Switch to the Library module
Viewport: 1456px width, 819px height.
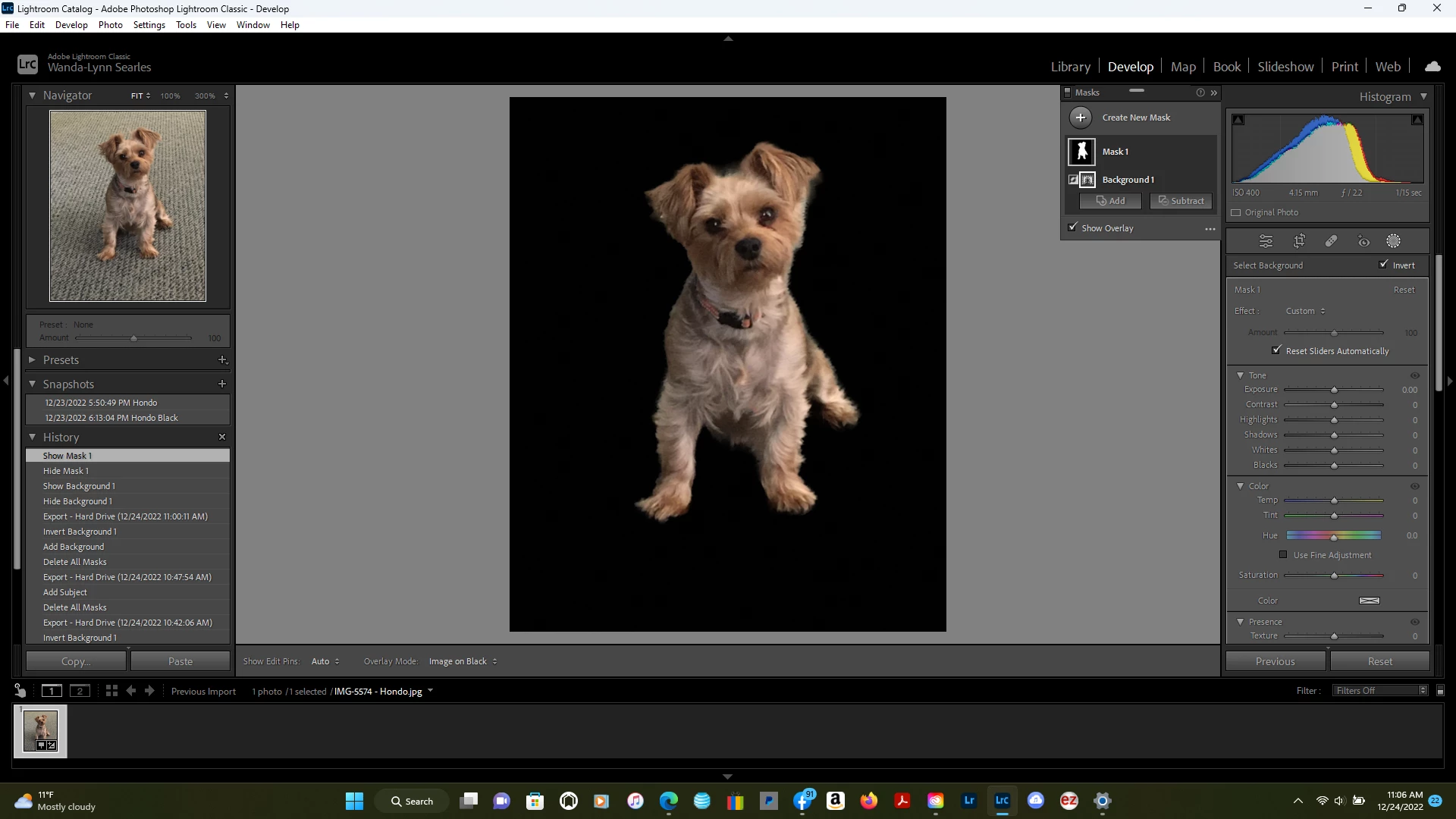point(1070,67)
